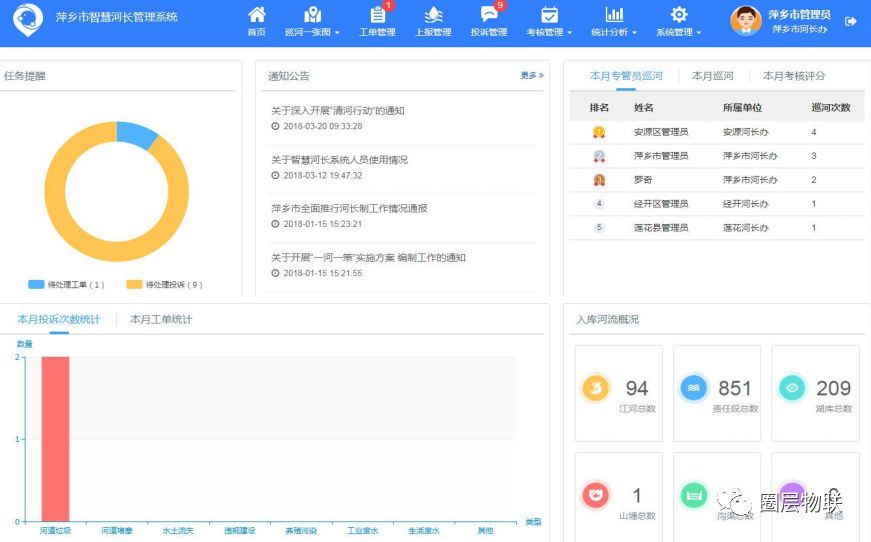Image resolution: width=871 pixels, height=542 pixels.
Task: Click the 养殖污染 axis label
Action: click(301, 531)
